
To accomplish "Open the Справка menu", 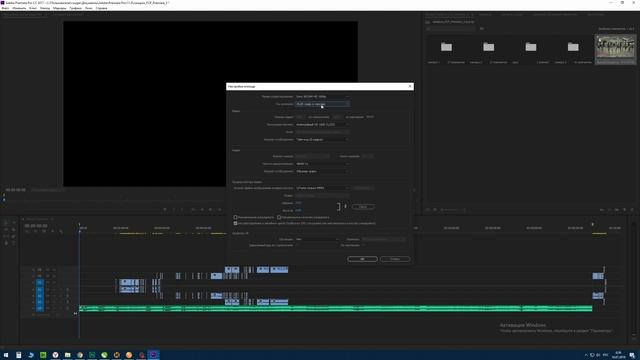I will click(x=102, y=8).
